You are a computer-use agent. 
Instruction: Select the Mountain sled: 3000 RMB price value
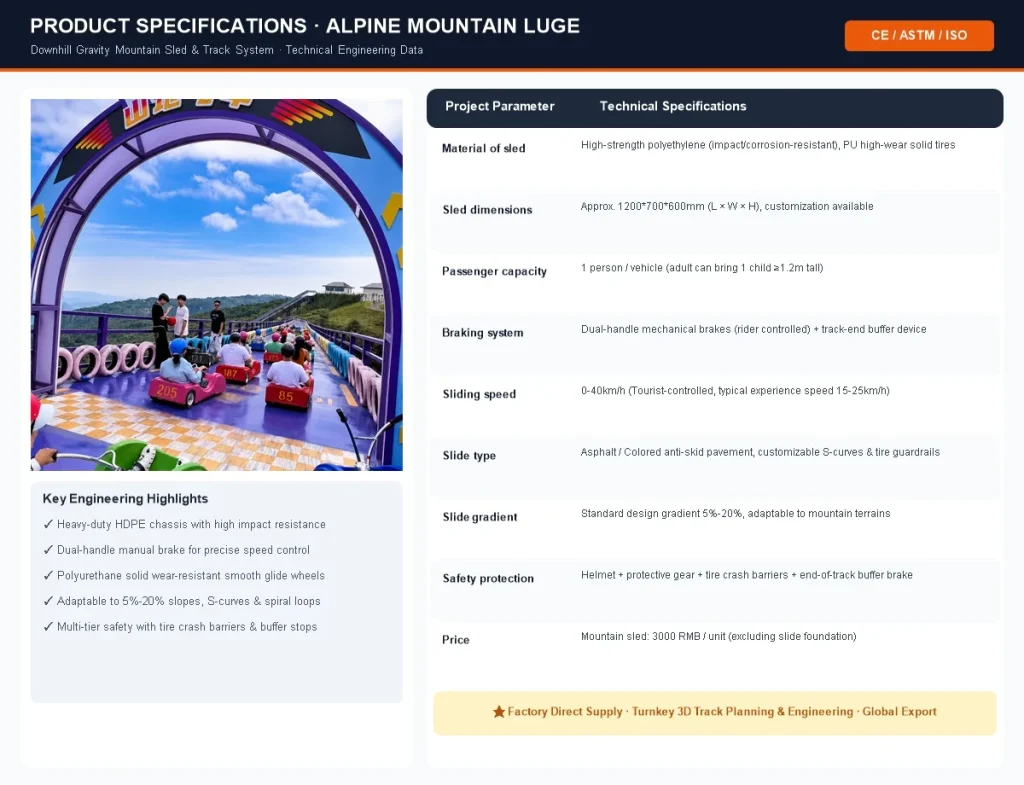pyautogui.click(x=718, y=636)
